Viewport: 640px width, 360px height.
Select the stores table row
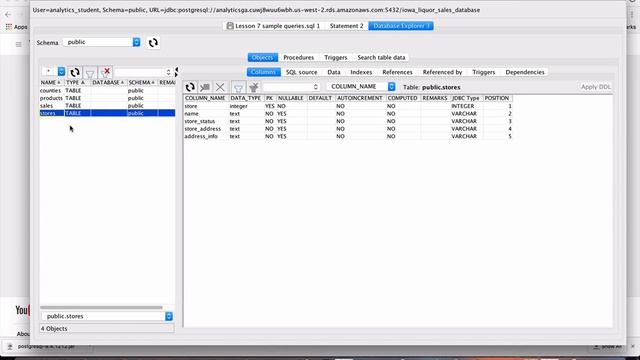107,113
